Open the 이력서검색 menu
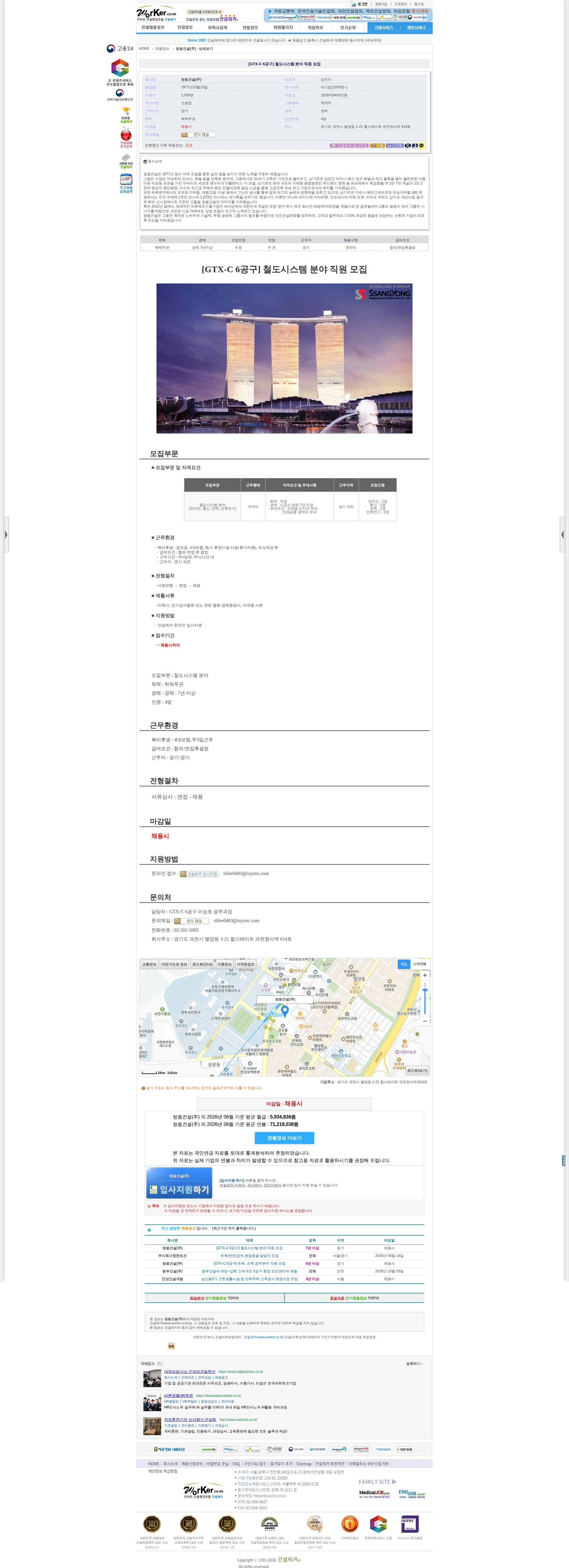The height and width of the screenshot is (1568, 569). pyautogui.click(x=217, y=27)
